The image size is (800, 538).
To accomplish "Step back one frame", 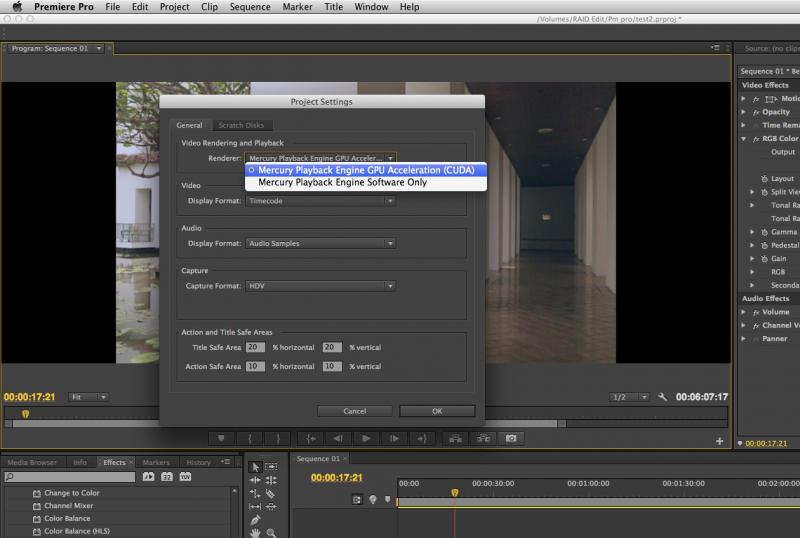I will point(338,438).
